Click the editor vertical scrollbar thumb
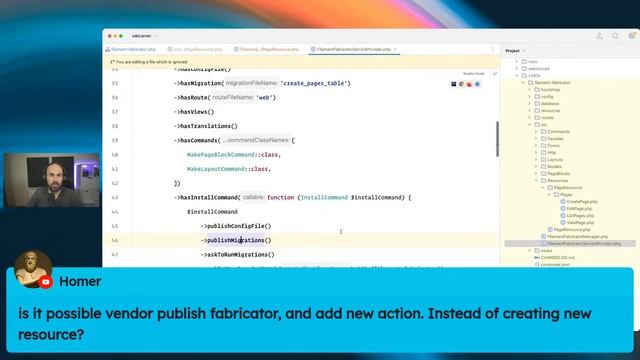Viewport: 640px width, 360px height. pyautogui.click(x=497, y=139)
